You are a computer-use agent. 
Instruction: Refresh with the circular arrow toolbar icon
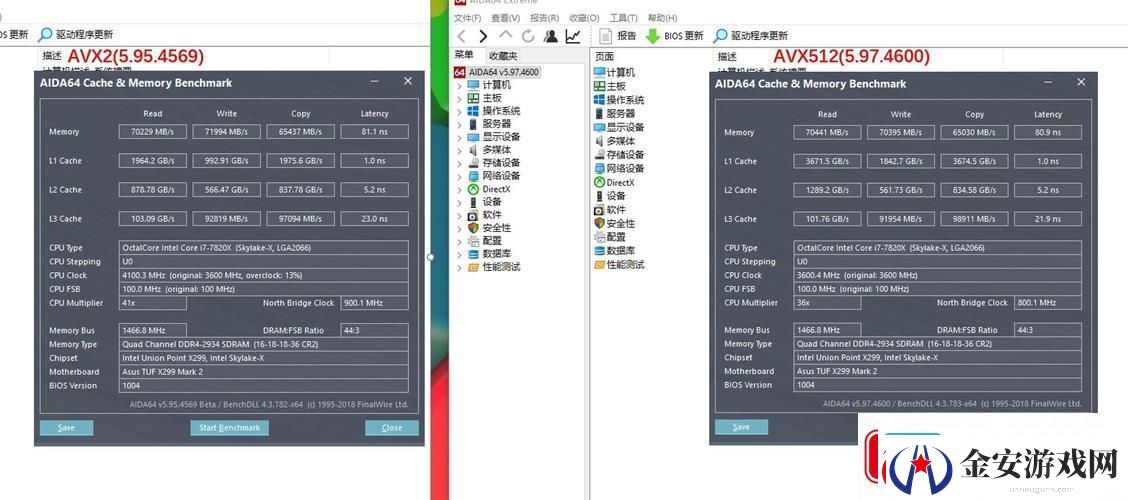528,36
